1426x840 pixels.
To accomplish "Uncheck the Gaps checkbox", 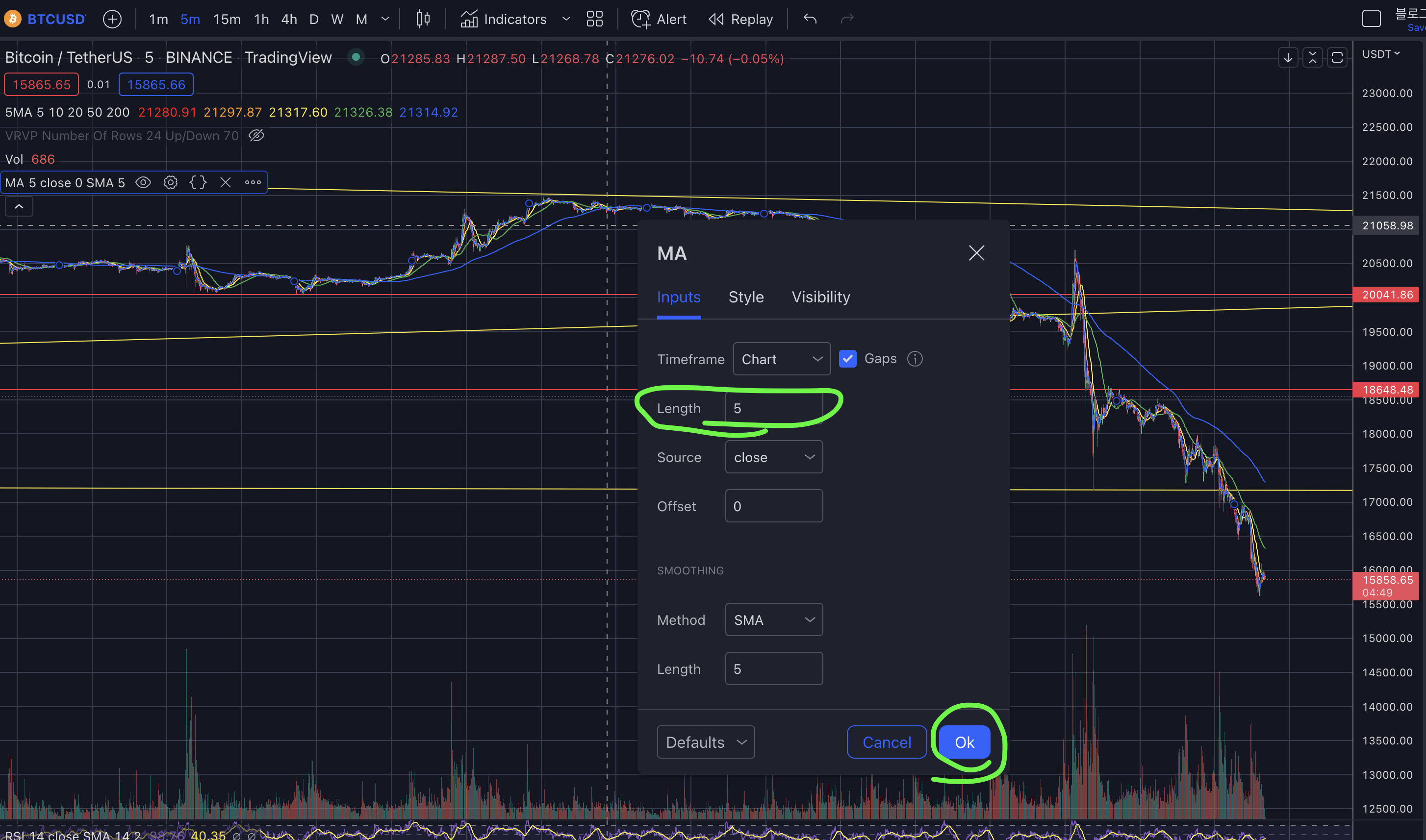I will (x=847, y=359).
